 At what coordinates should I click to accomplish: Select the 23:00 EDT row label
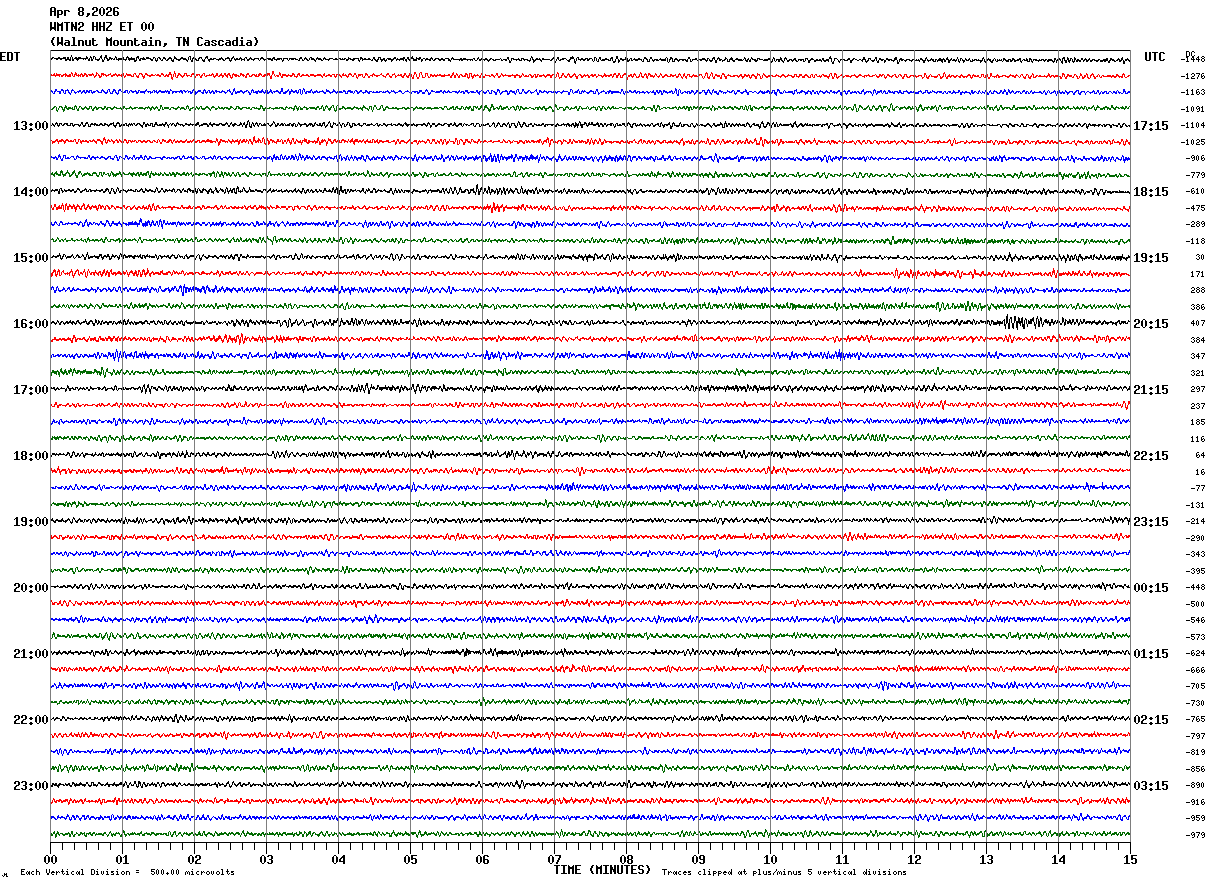30,785
